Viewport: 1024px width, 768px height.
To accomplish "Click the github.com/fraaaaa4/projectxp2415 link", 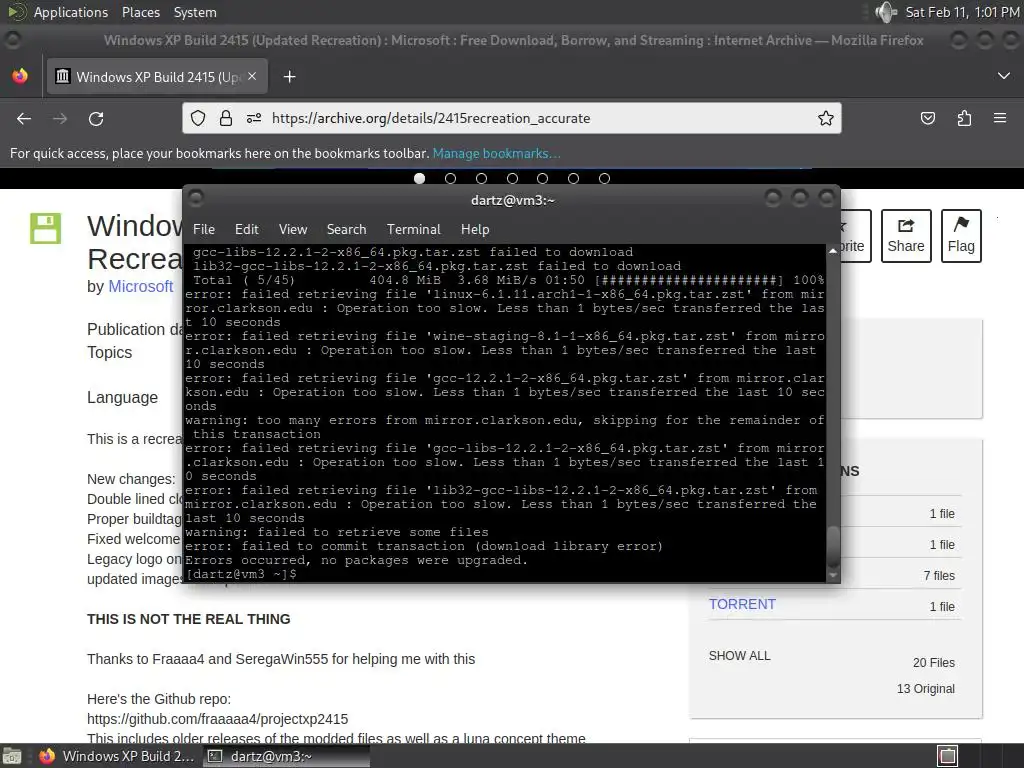I will click(217, 719).
